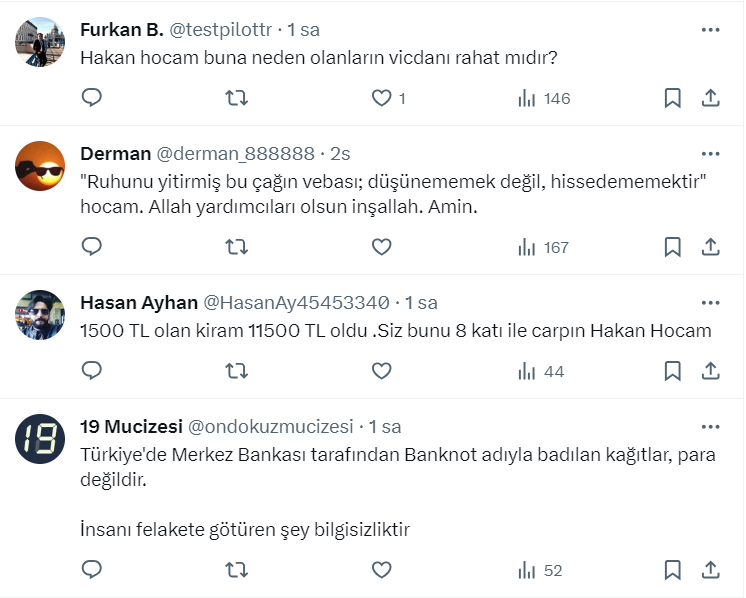
Task: View analytics for Derman's tweet
Action: click(x=543, y=247)
